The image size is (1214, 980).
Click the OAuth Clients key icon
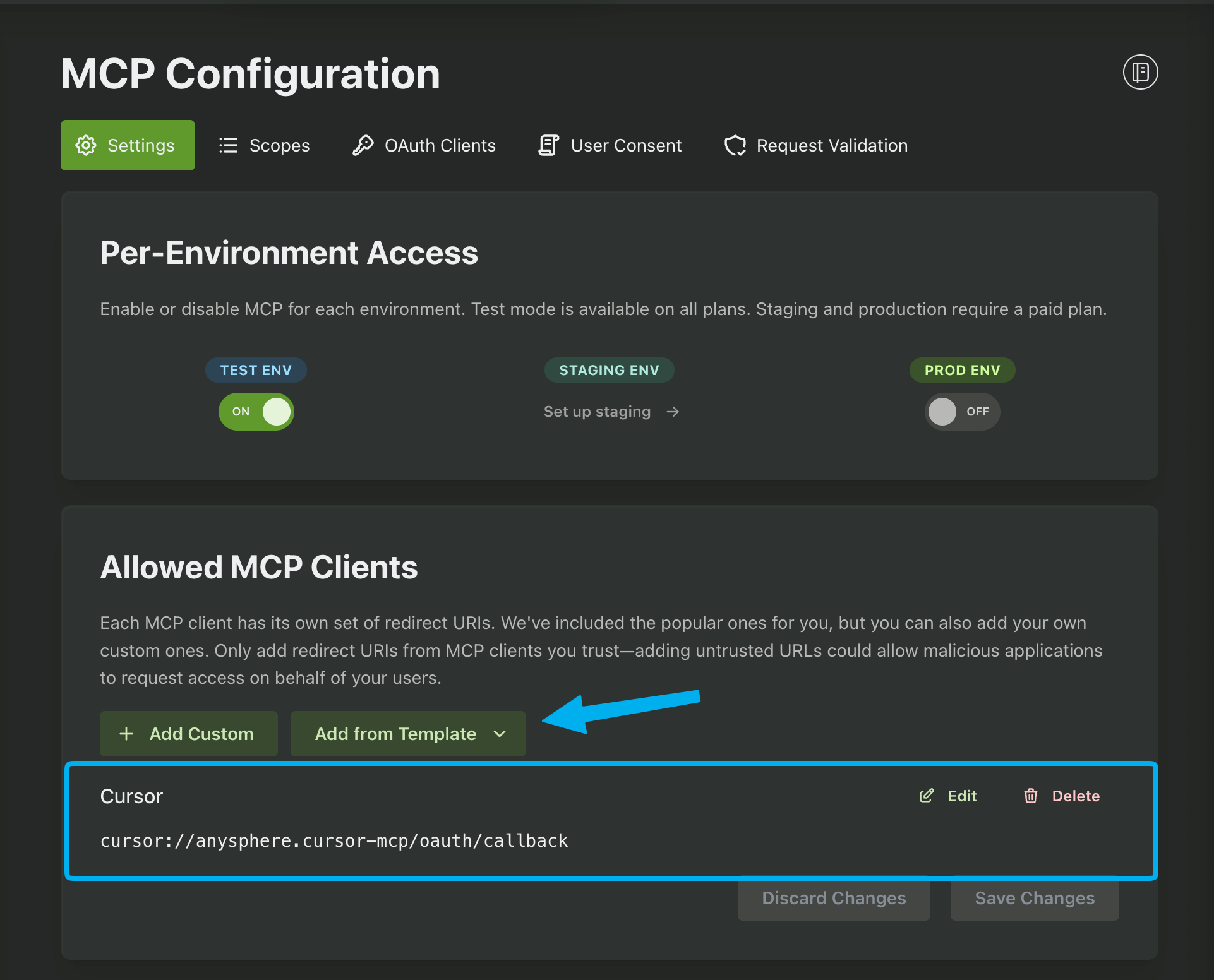coord(363,145)
